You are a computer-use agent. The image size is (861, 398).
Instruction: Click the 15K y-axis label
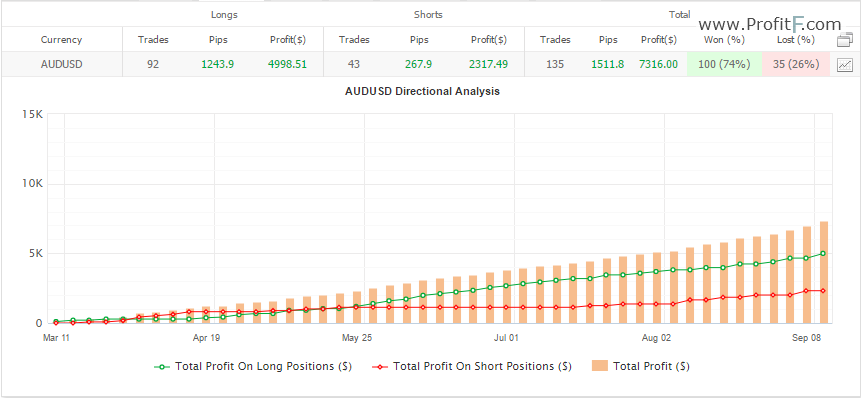(31, 115)
